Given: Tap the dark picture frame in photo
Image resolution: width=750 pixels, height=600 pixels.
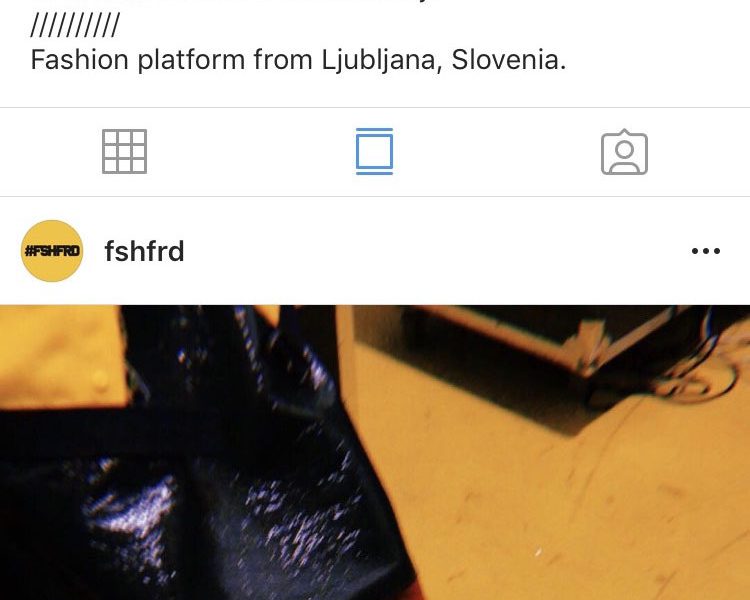Looking at the screenshot, I should [550, 364].
